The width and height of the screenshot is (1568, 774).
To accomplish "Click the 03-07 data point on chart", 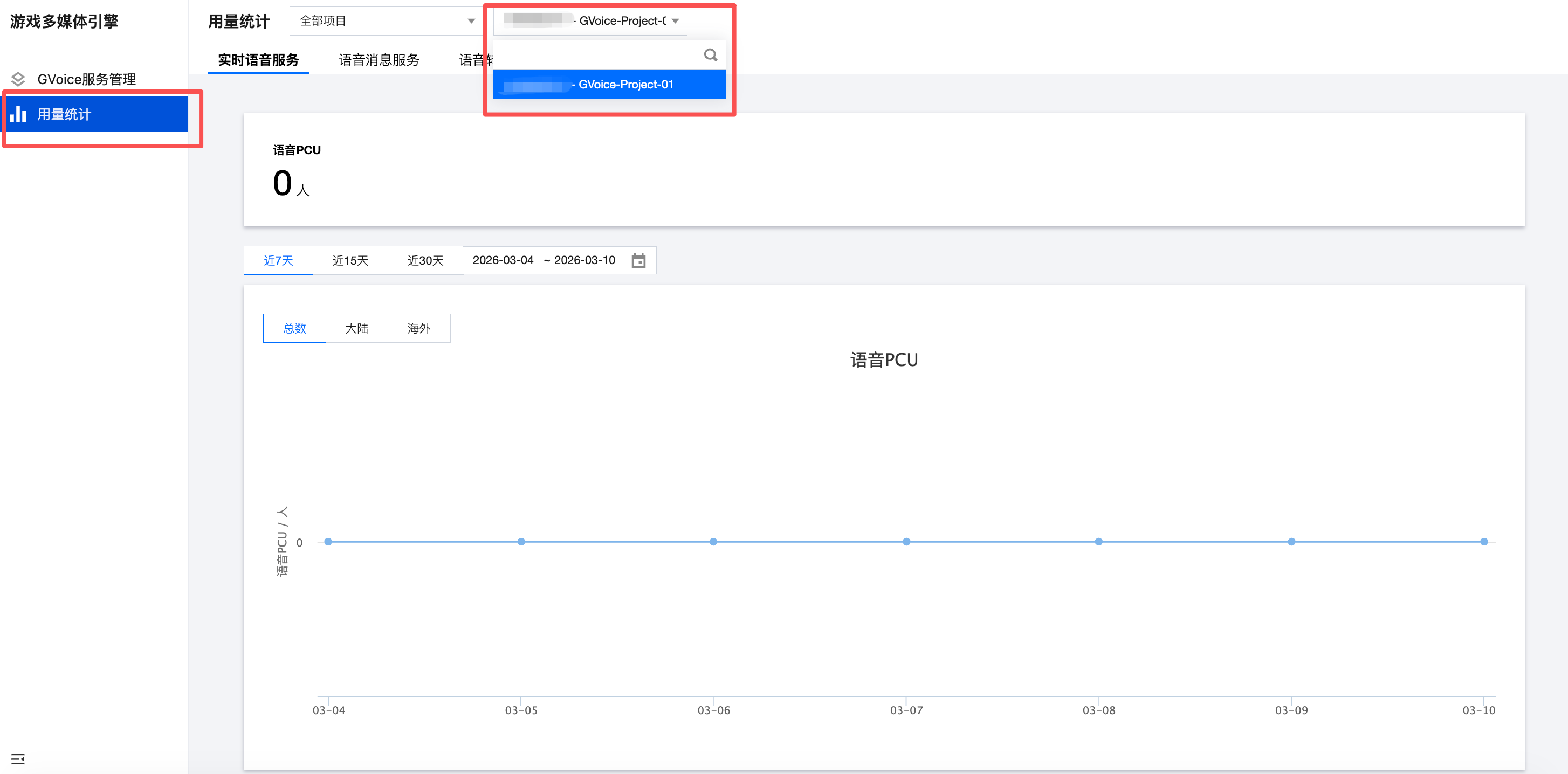I will (906, 542).
